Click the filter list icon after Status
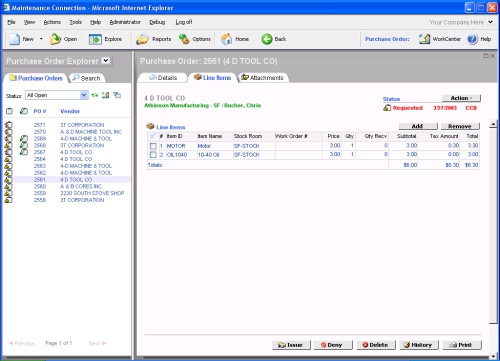The width and height of the screenshot is (500, 361). [117, 95]
